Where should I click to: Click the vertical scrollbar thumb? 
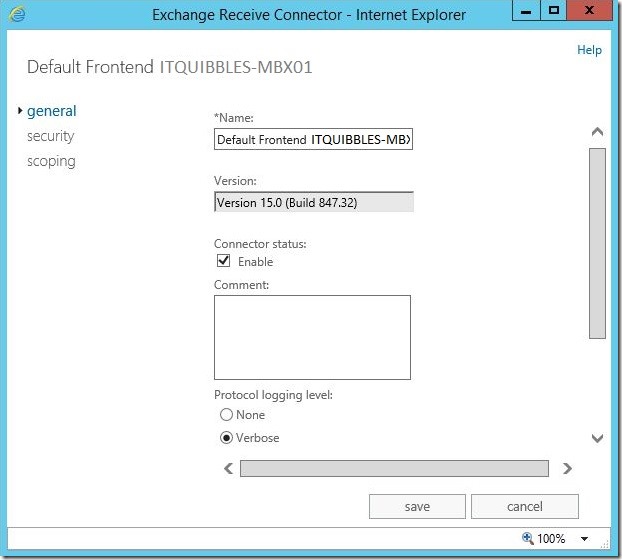tap(597, 243)
